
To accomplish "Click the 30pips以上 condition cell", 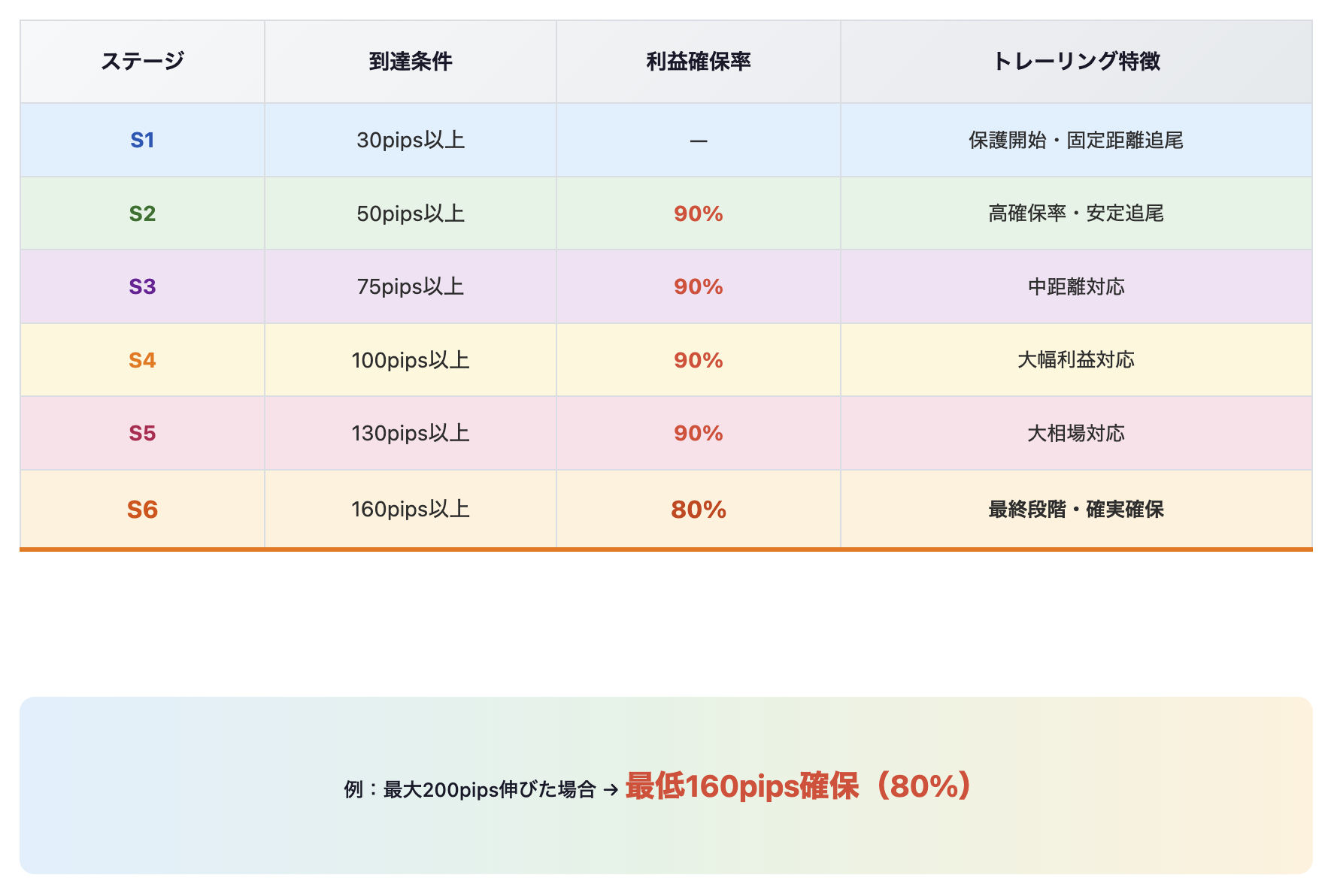I will tap(411, 141).
